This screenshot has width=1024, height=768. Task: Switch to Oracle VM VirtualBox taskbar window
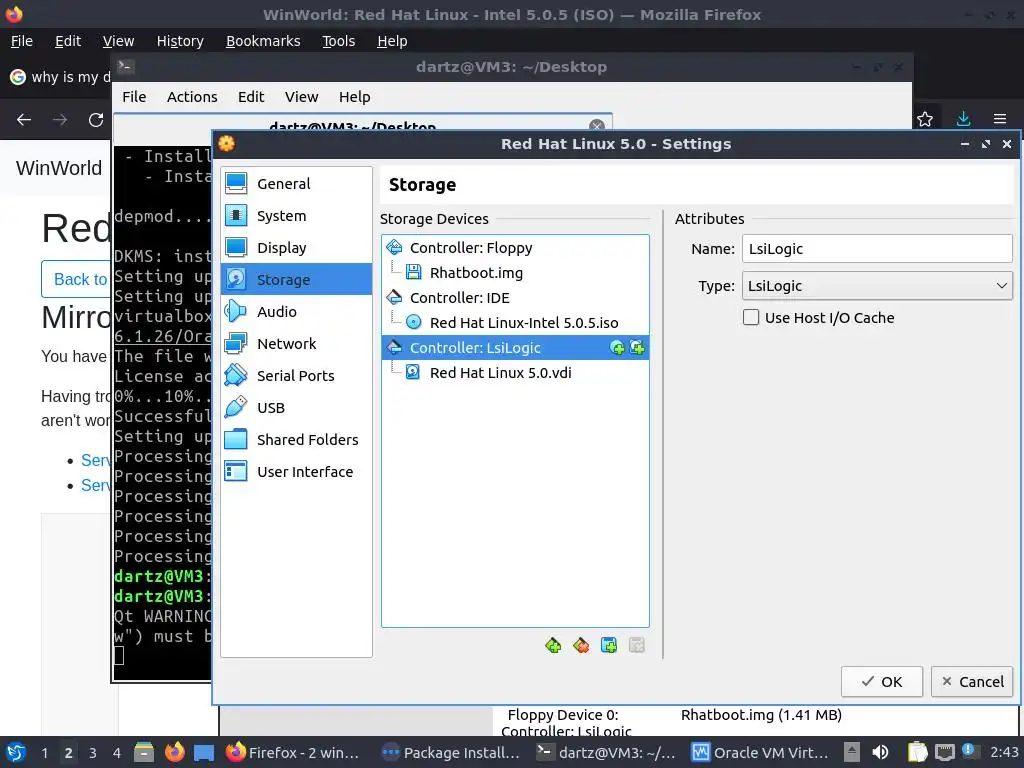coord(761,752)
